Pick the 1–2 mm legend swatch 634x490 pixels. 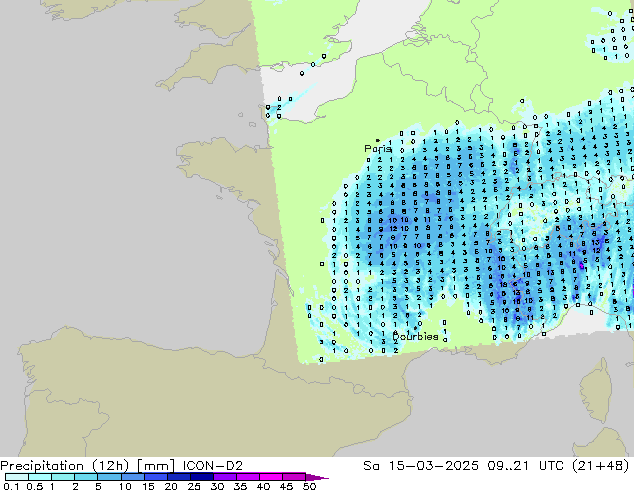tap(63, 477)
